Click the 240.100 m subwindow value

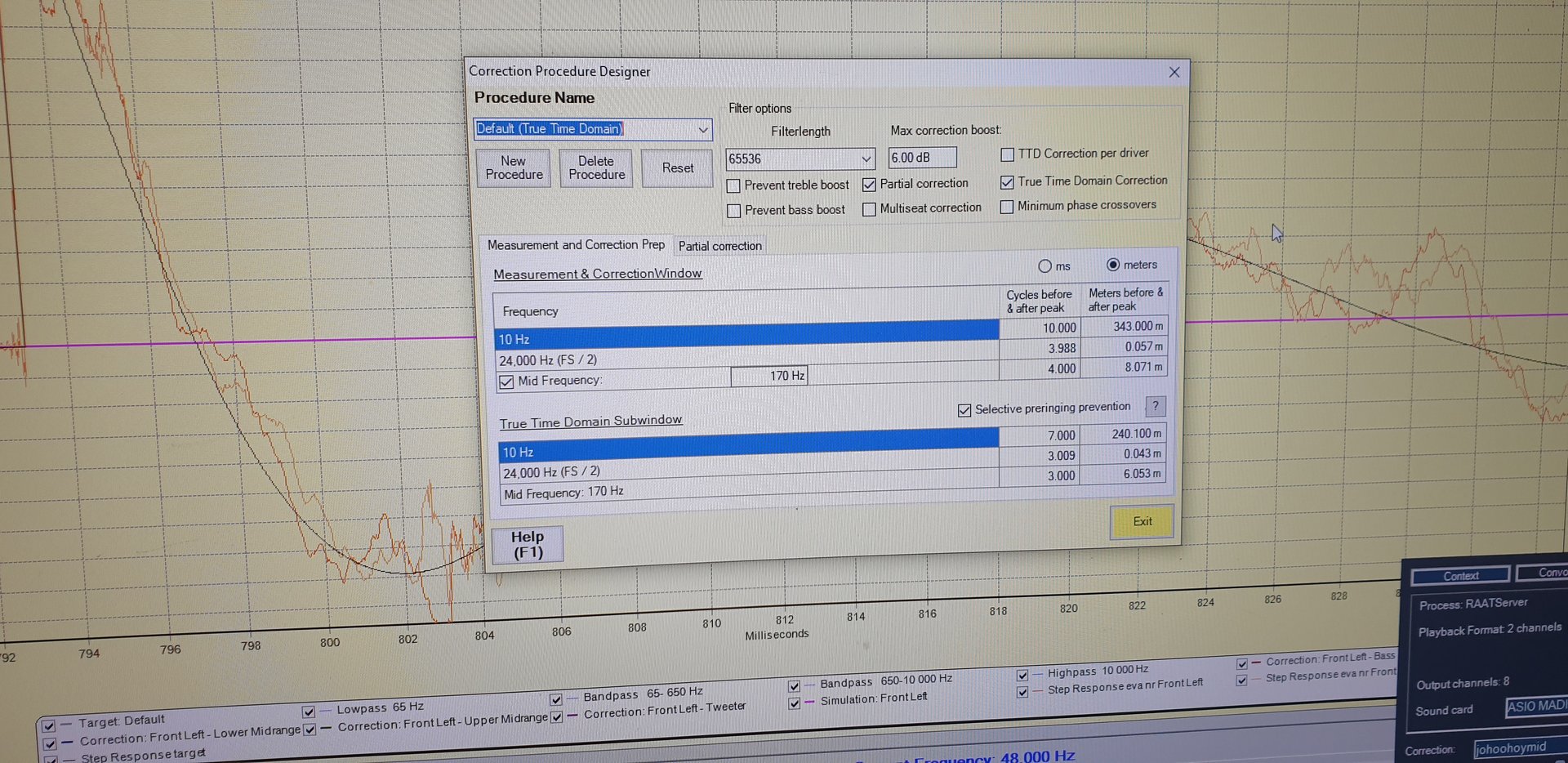tap(1123, 434)
